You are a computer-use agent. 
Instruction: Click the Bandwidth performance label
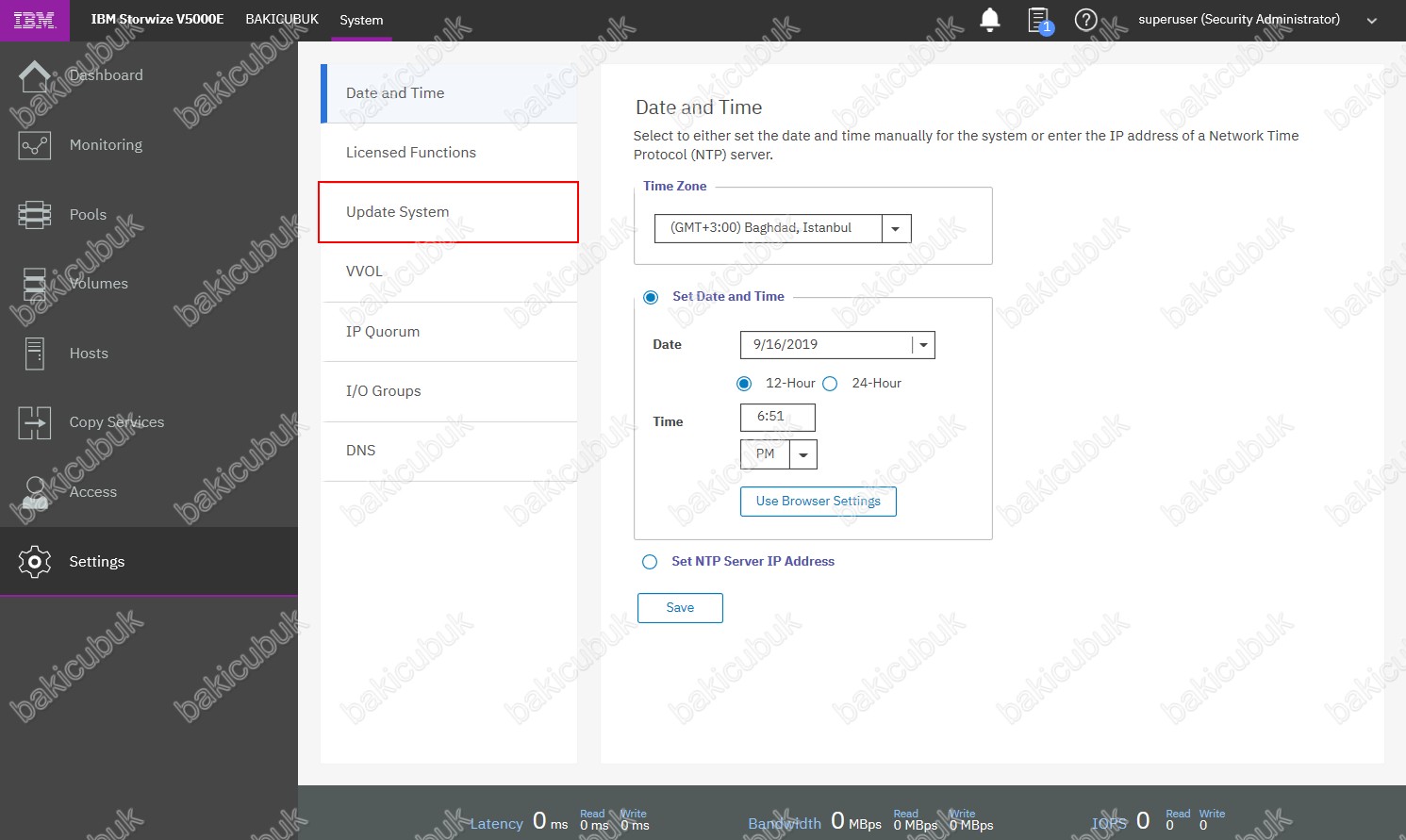[785, 824]
